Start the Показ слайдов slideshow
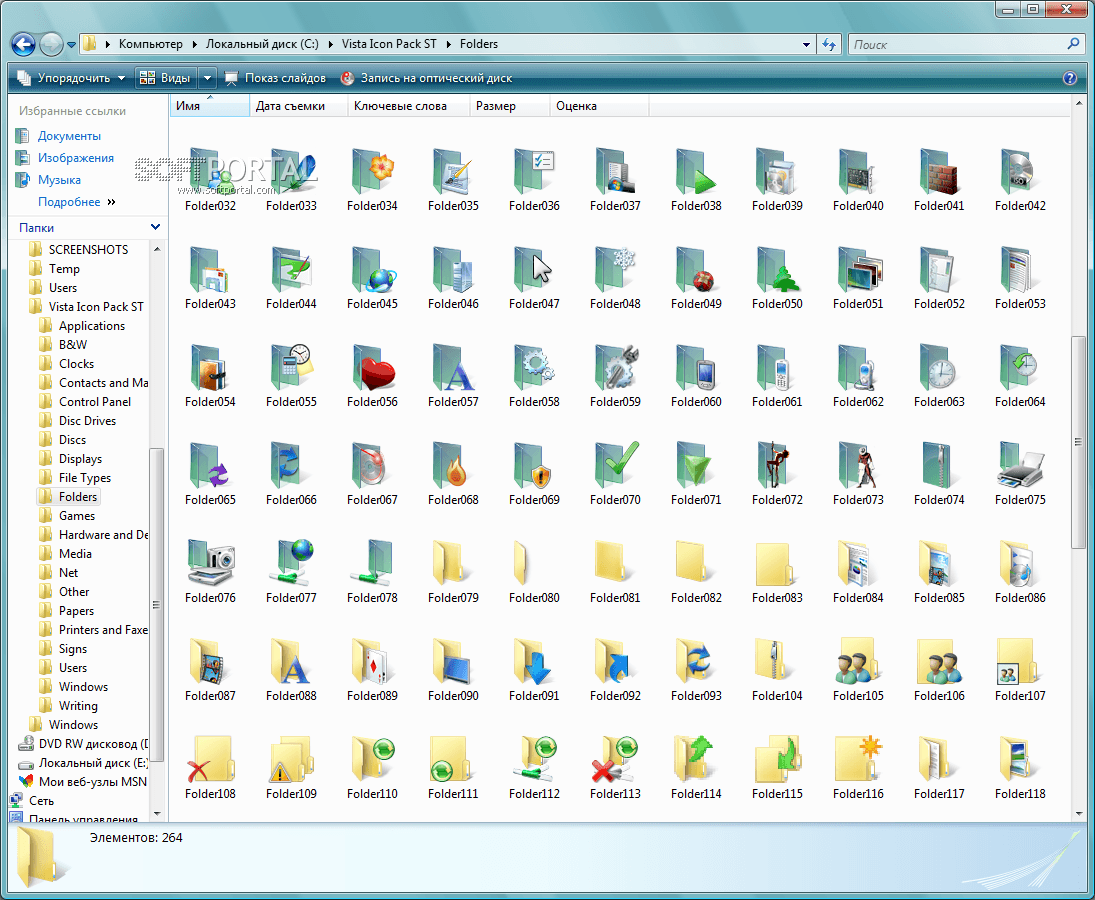Screen dimensions: 1095x900 click(x=275, y=78)
